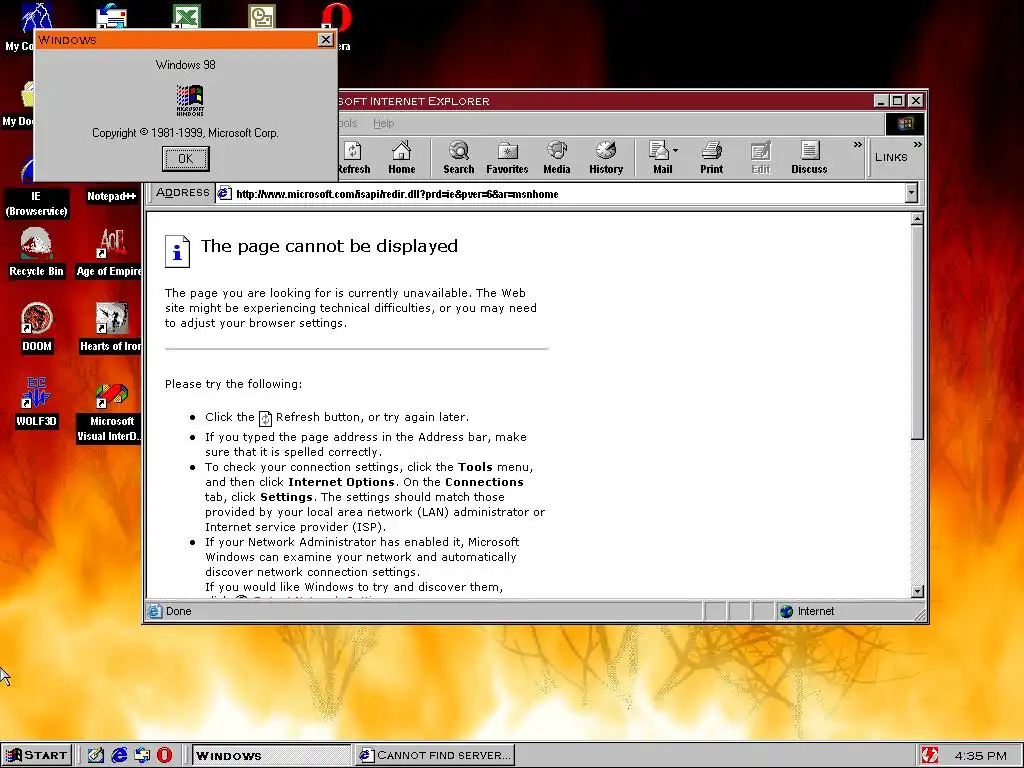Select the Notepad++ desktop label

112,196
